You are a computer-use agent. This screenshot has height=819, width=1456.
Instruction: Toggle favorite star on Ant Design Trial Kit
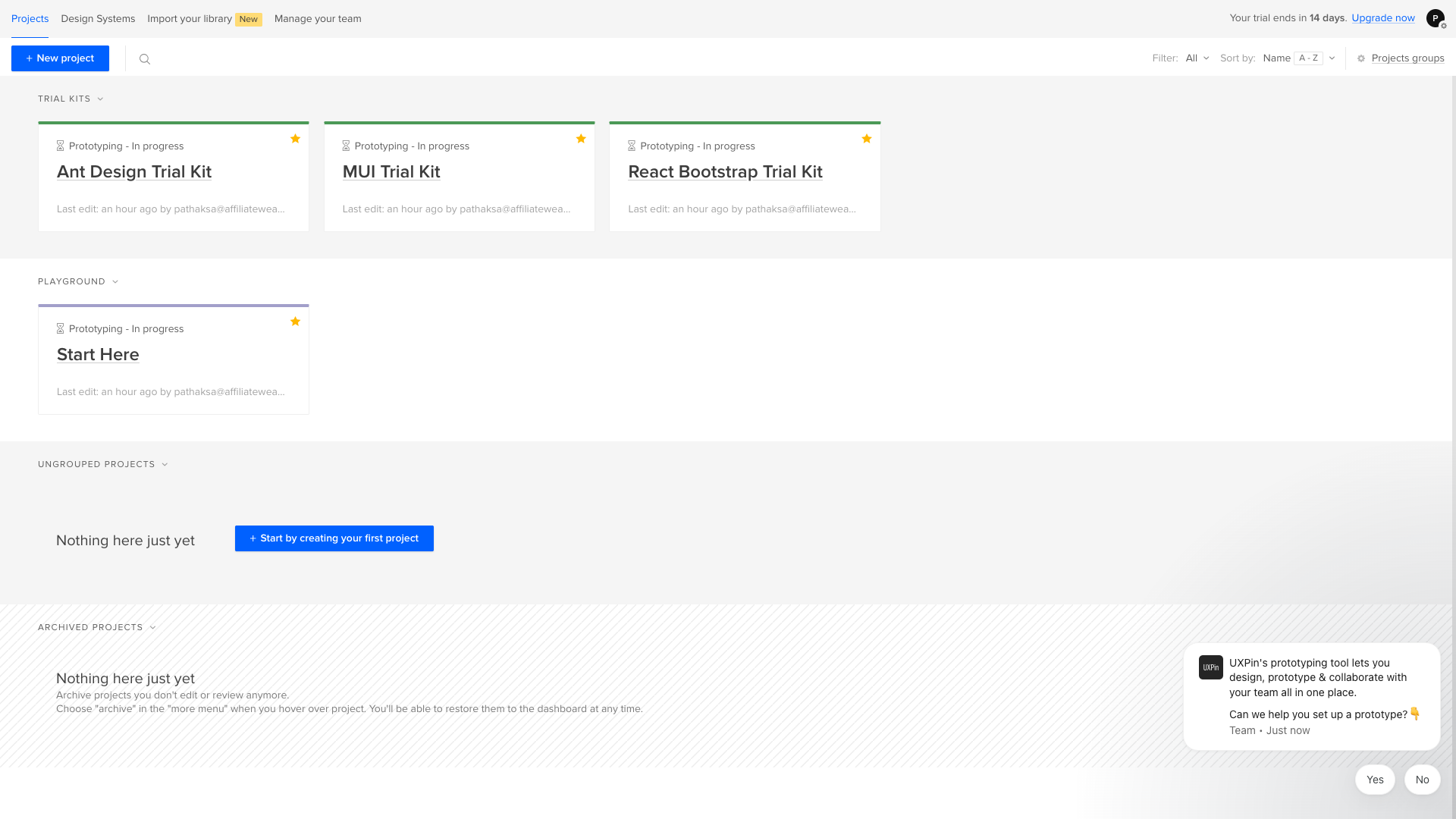click(x=295, y=139)
